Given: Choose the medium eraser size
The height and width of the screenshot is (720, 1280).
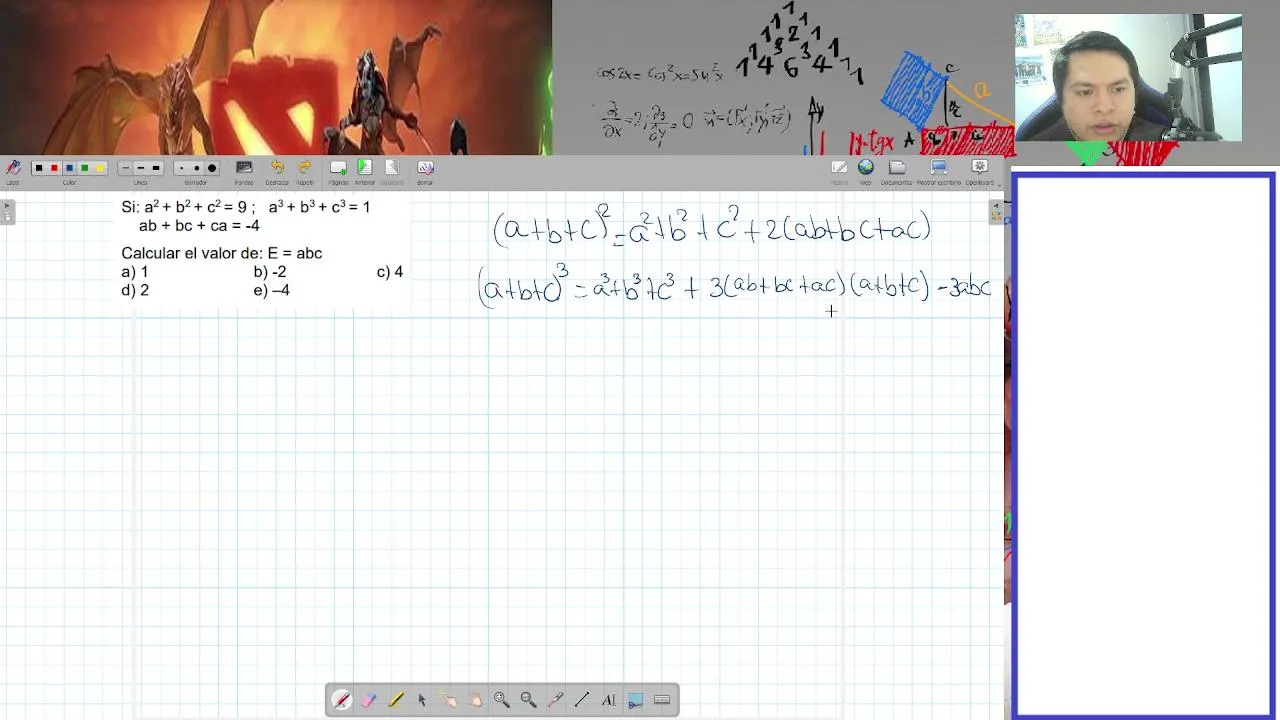Looking at the screenshot, I should (x=196, y=168).
